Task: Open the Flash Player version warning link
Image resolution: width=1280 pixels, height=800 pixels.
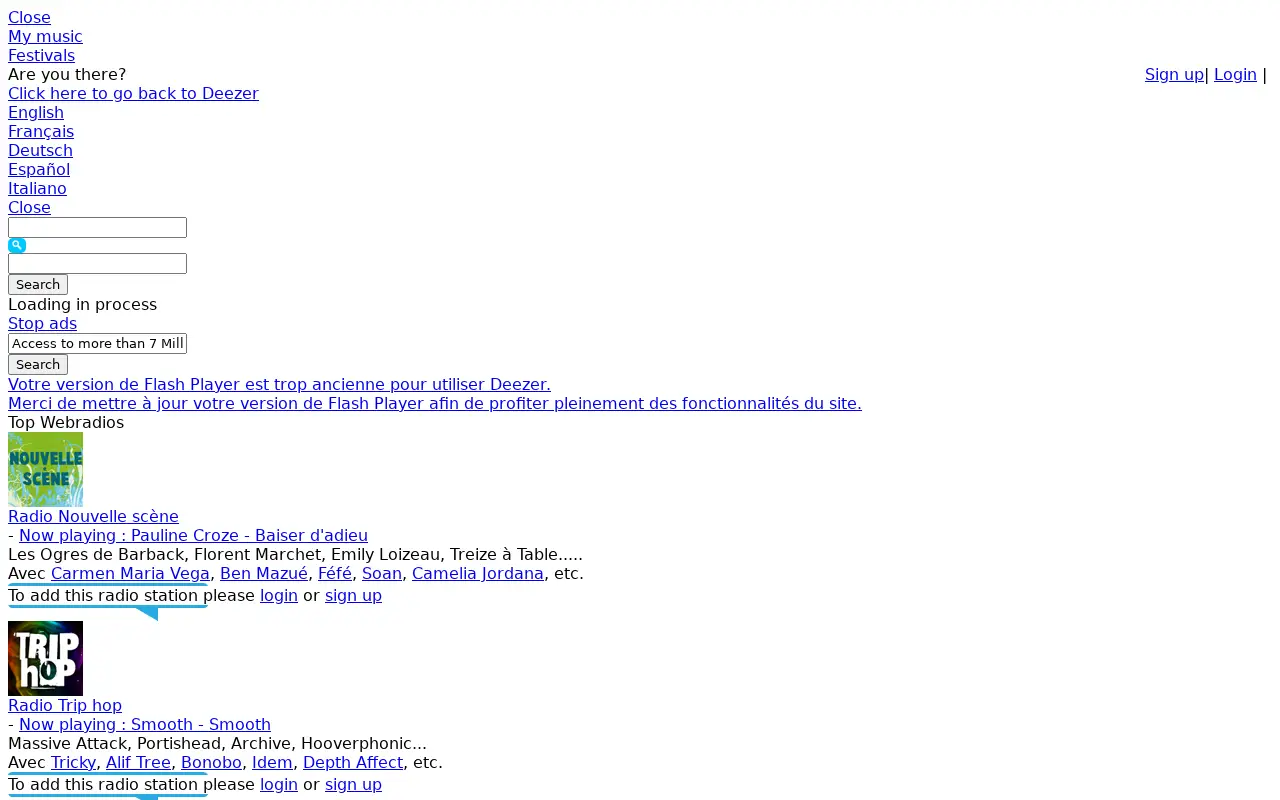Action: 279,384
